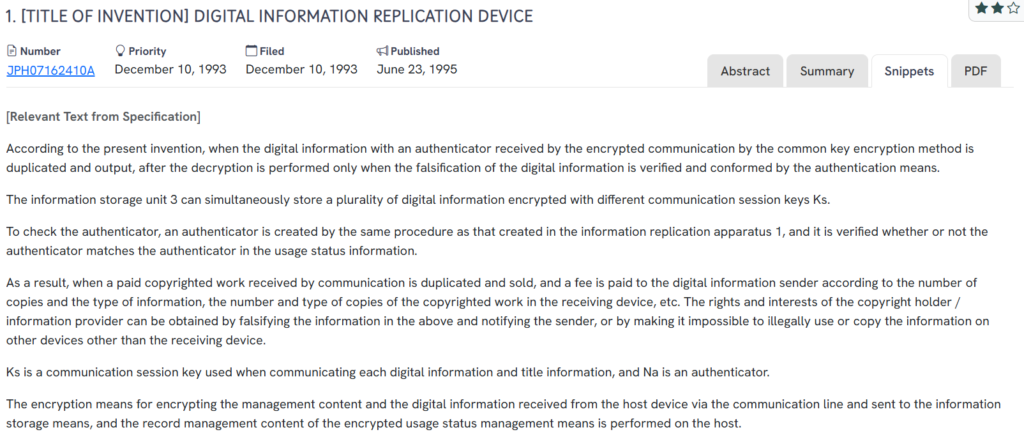
Task: Click the paragraph beginning 'Ks is a communication session key'
Action: coord(387,373)
